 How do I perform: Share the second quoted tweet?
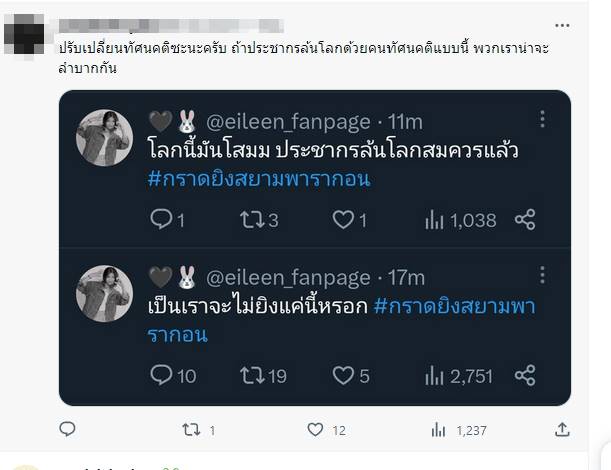[x=525, y=375]
